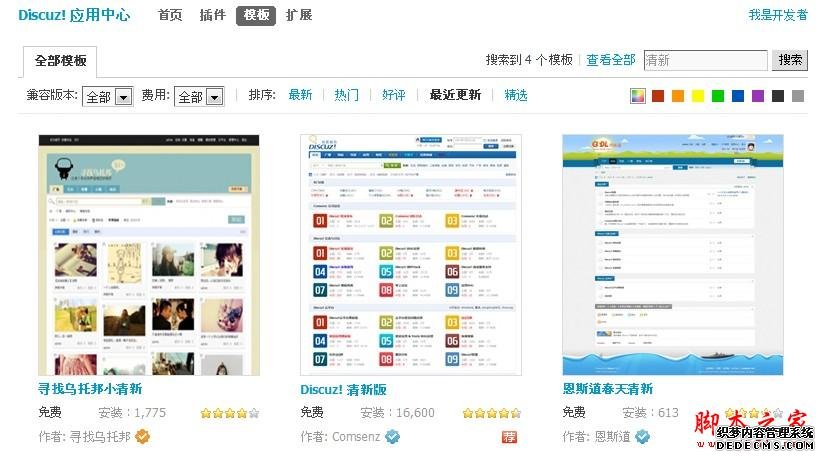Image resolution: width=825 pixels, height=460 pixels.
Task: Click the Discuz! 应用中心 logo
Action: (x=74, y=15)
